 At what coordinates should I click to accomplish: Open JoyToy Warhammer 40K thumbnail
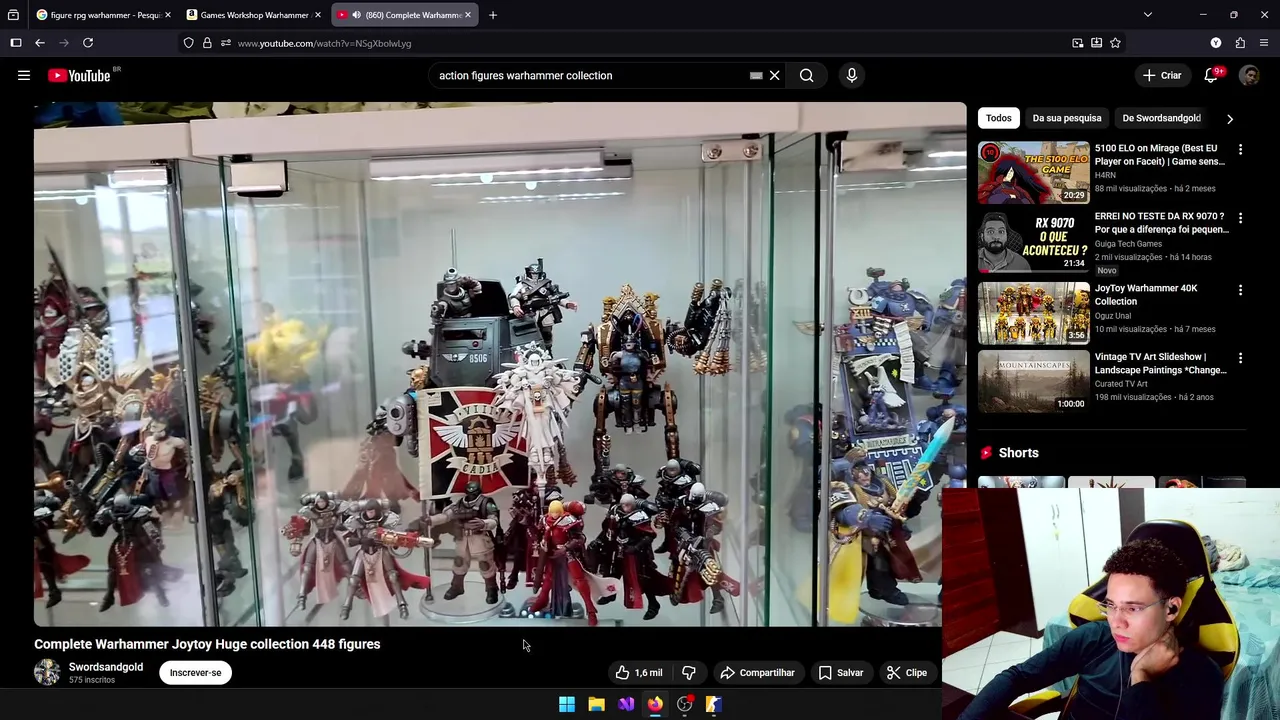point(1033,313)
